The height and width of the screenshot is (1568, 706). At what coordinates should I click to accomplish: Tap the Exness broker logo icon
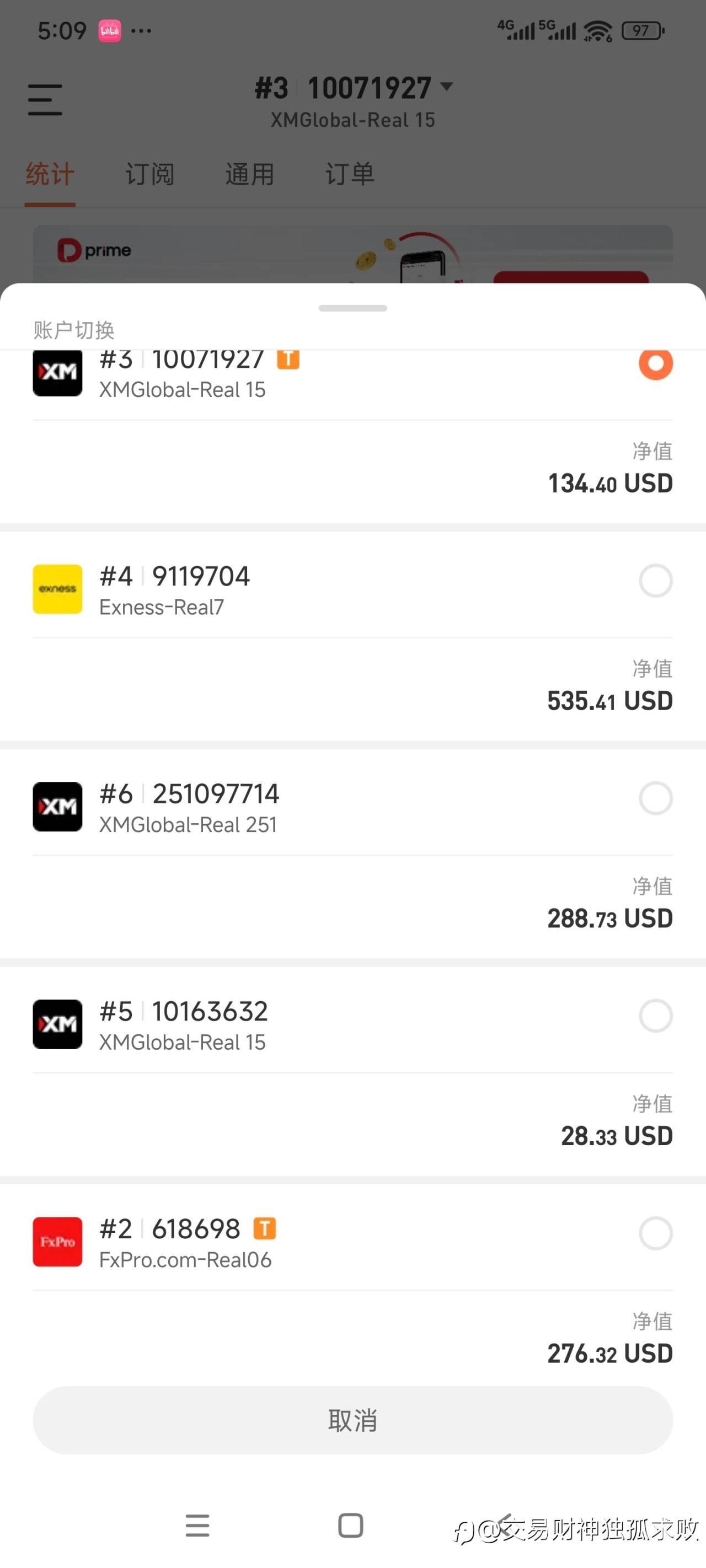57,589
